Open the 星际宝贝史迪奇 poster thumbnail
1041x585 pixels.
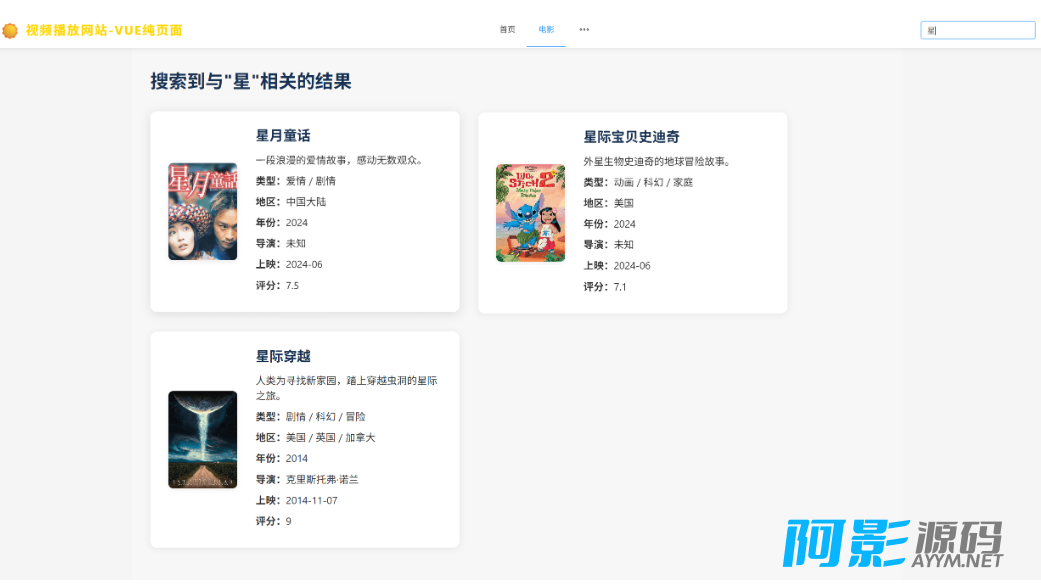[x=530, y=212]
